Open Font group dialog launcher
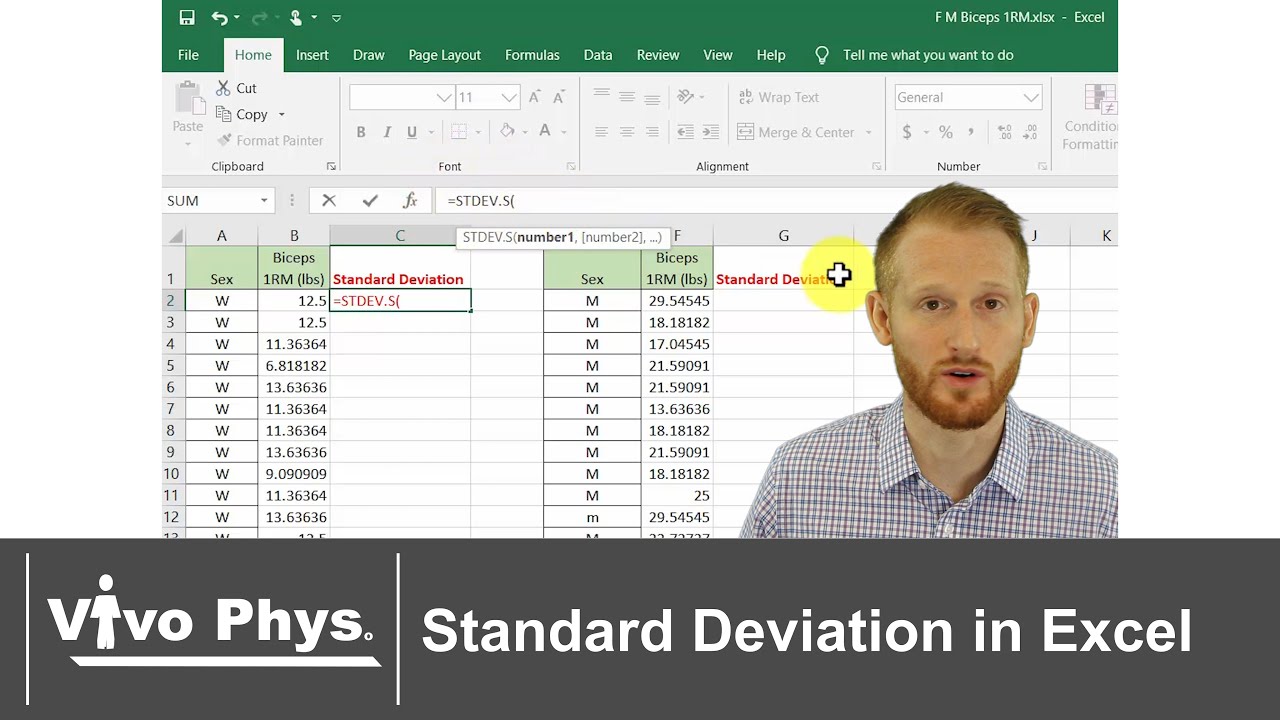Screen dimensions: 1280x720 click(571, 166)
